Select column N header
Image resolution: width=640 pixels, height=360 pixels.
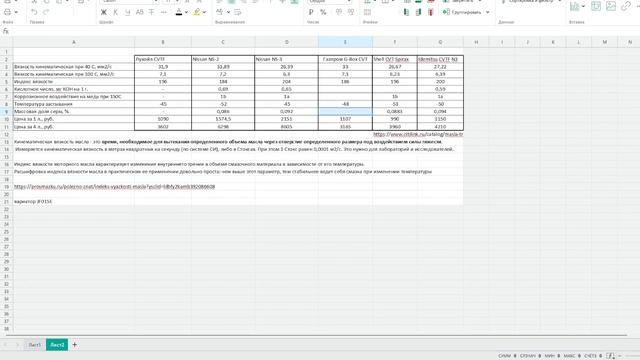coord(630,42)
